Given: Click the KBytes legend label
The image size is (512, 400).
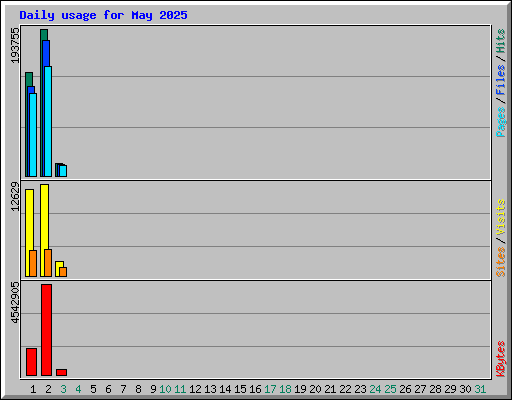Looking at the screenshot, I should 501,359.
